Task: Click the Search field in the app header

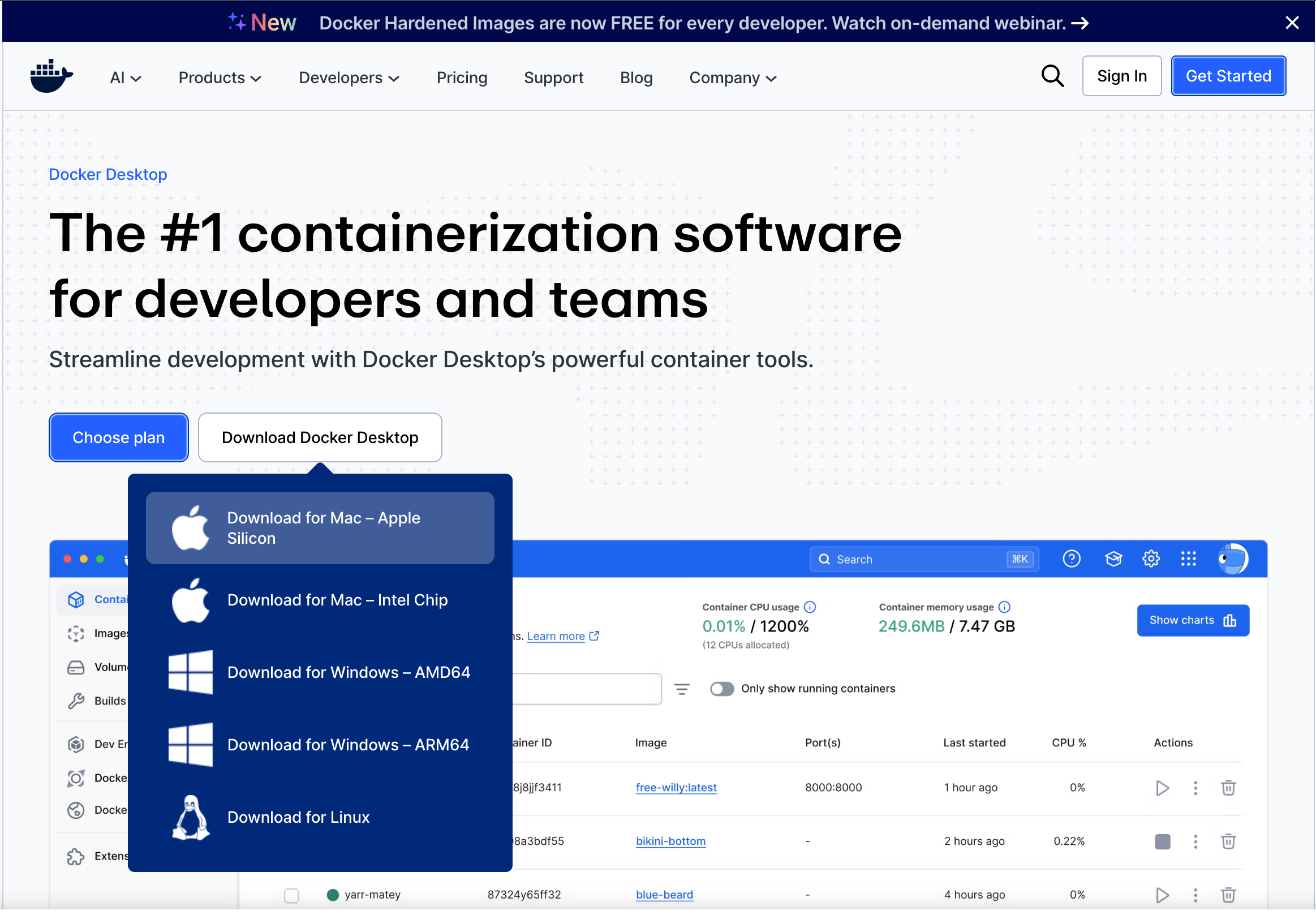Action: click(924, 559)
